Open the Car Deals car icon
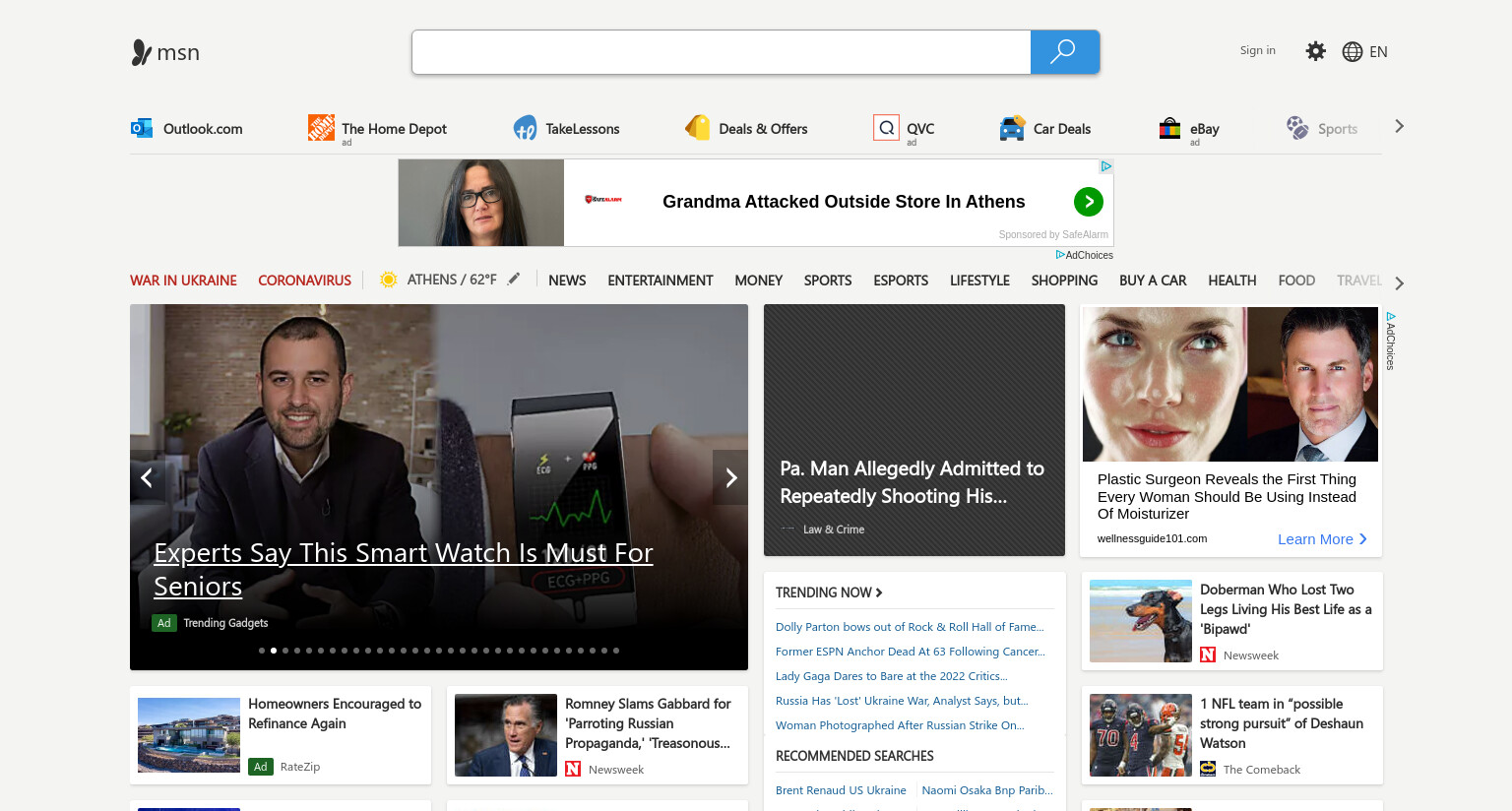1512x811 pixels. pyautogui.click(x=1012, y=128)
